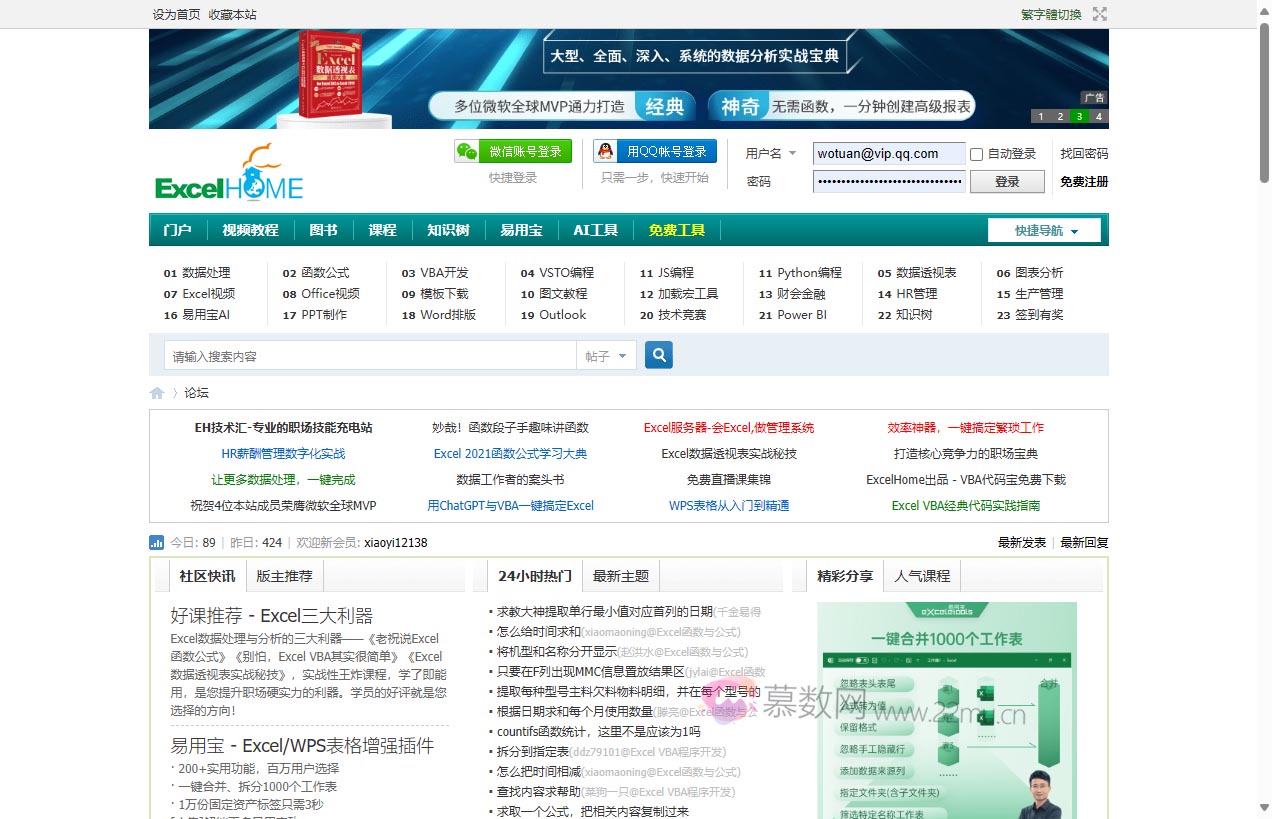Select banner slide 2 indicator

[x=1059, y=116]
